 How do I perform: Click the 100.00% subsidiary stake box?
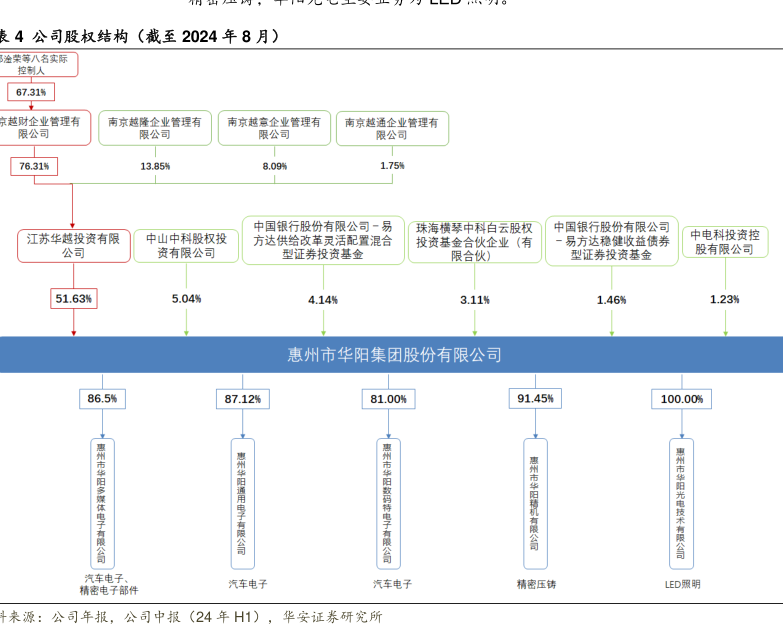[681, 399]
